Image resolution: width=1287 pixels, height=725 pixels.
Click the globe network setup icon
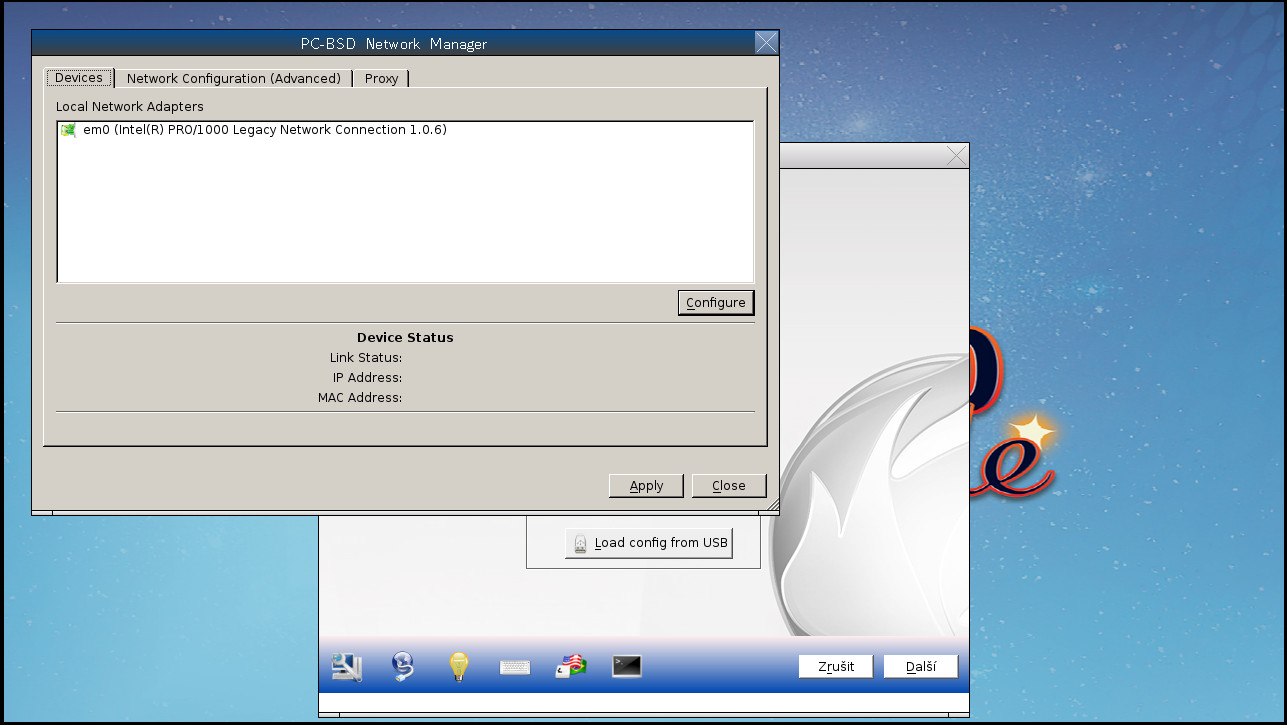(402, 666)
